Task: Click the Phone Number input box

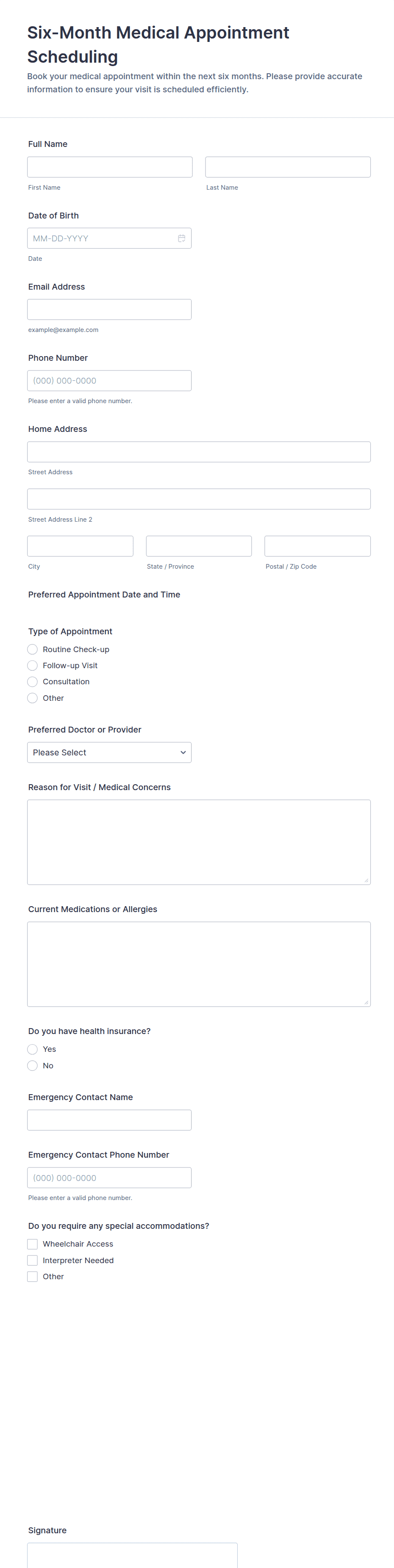Action: tap(110, 380)
